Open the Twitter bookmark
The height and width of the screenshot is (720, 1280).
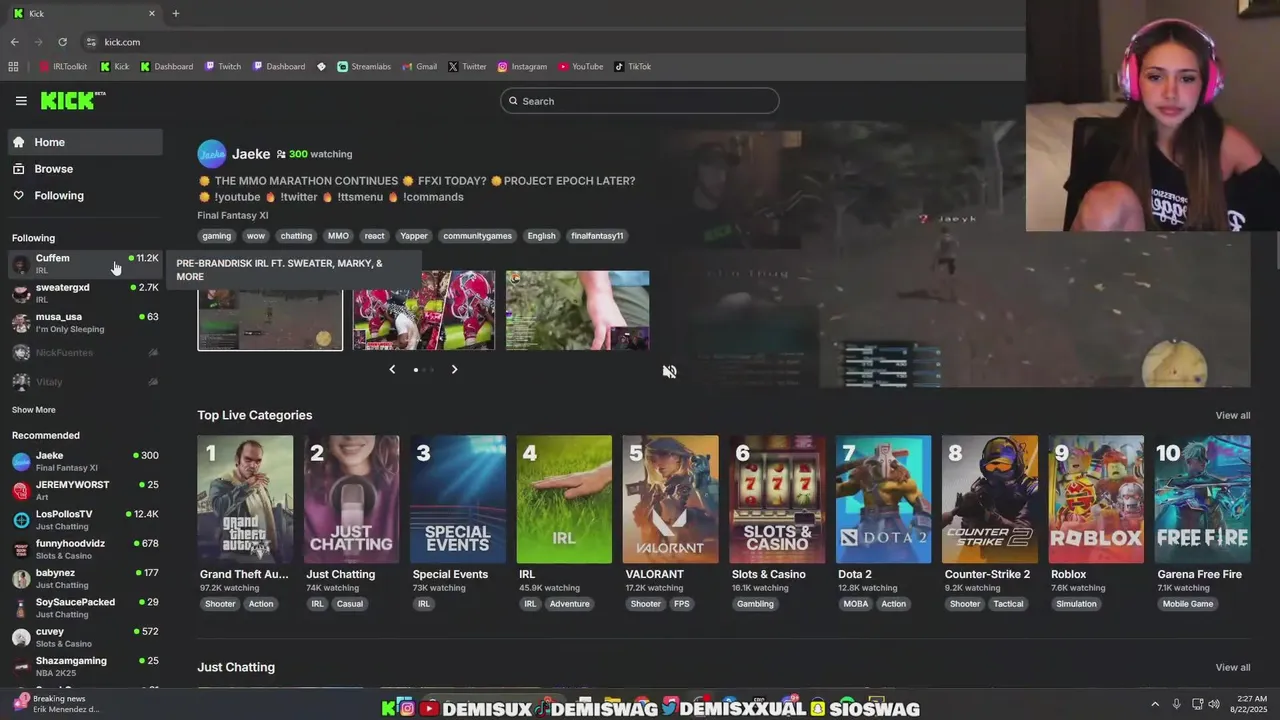467,67
